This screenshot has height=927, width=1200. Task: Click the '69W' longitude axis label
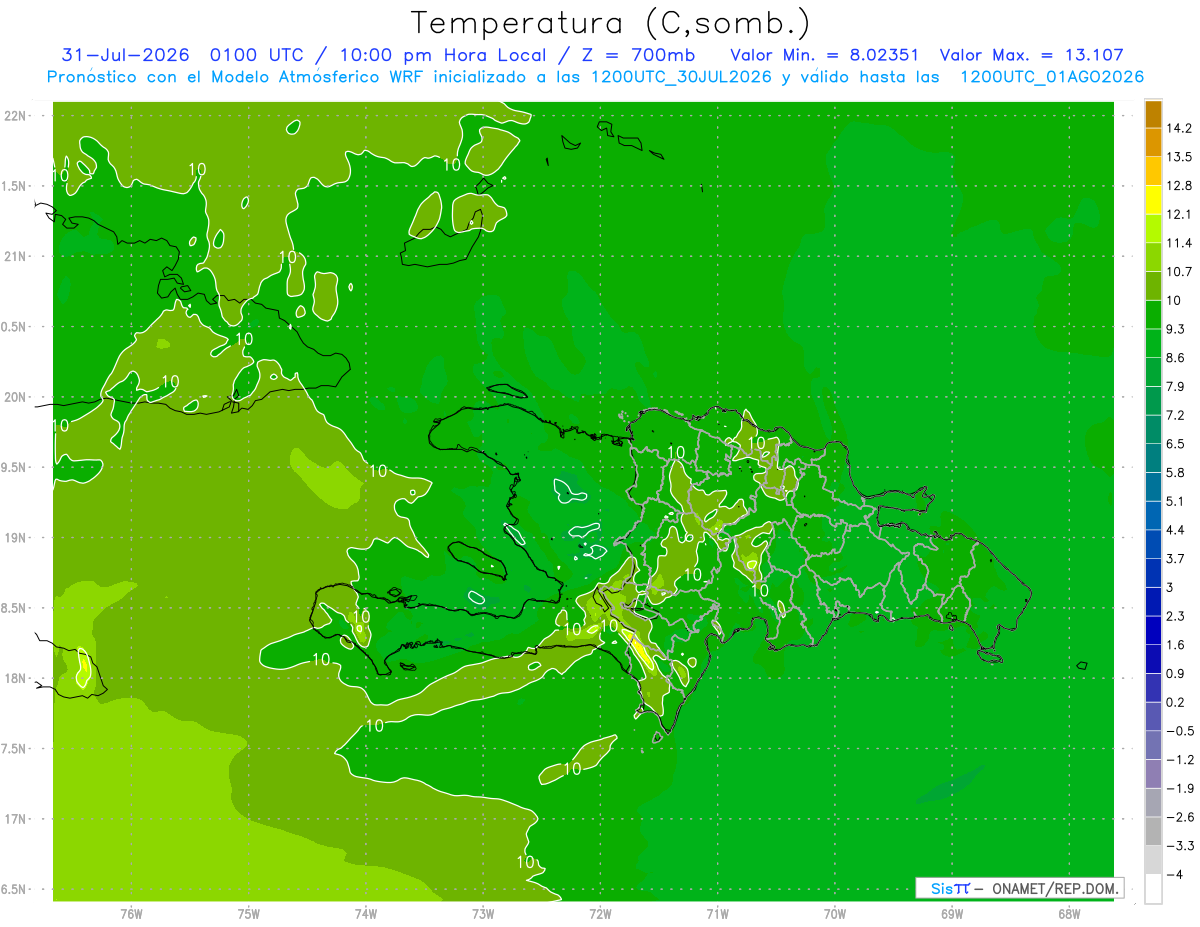(951, 912)
